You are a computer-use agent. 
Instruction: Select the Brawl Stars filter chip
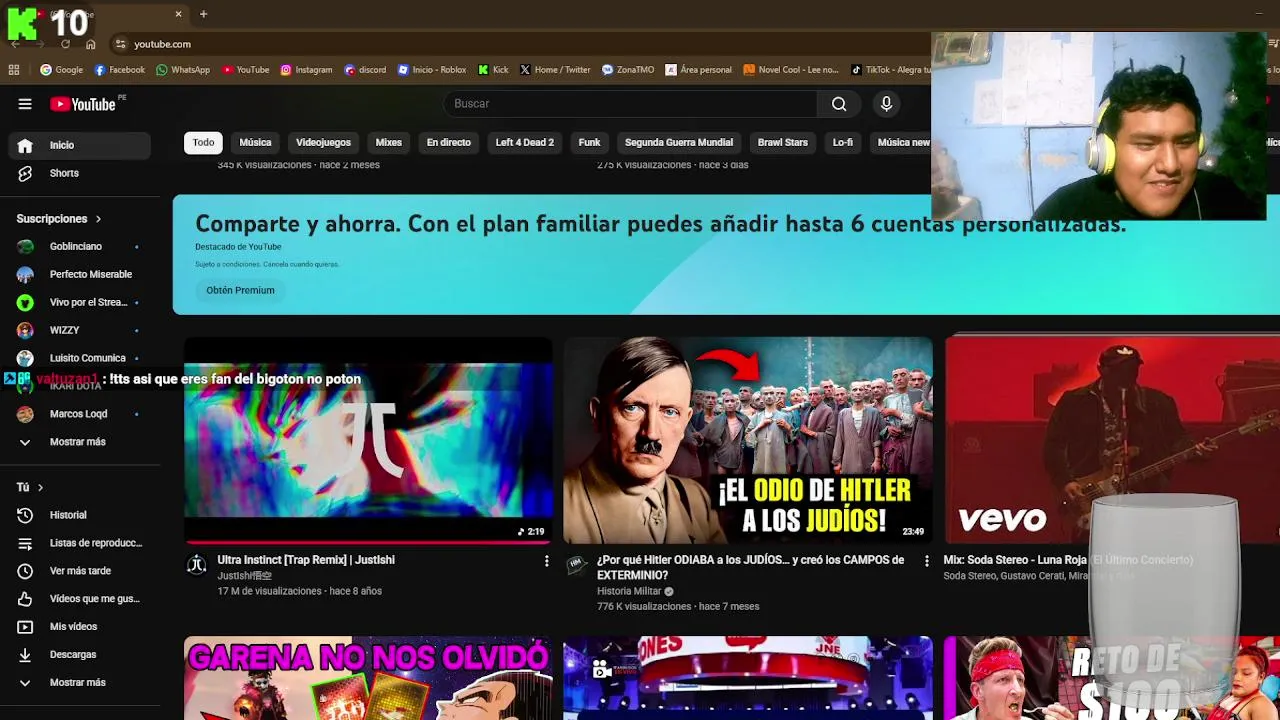pyautogui.click(x=783, y=143)
